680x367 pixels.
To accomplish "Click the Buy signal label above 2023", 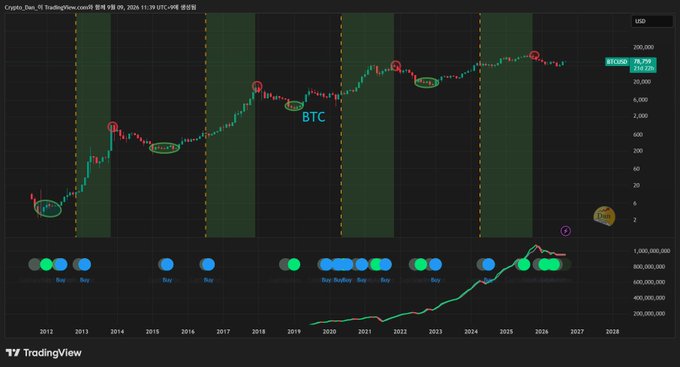I will (x=435, y=280).
